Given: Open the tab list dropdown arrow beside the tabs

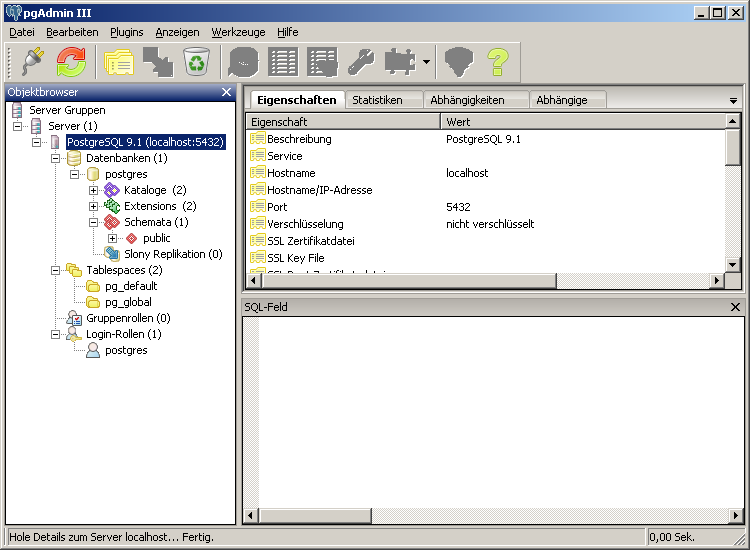Looking at the screenshot, I should [x=733, y=100].
